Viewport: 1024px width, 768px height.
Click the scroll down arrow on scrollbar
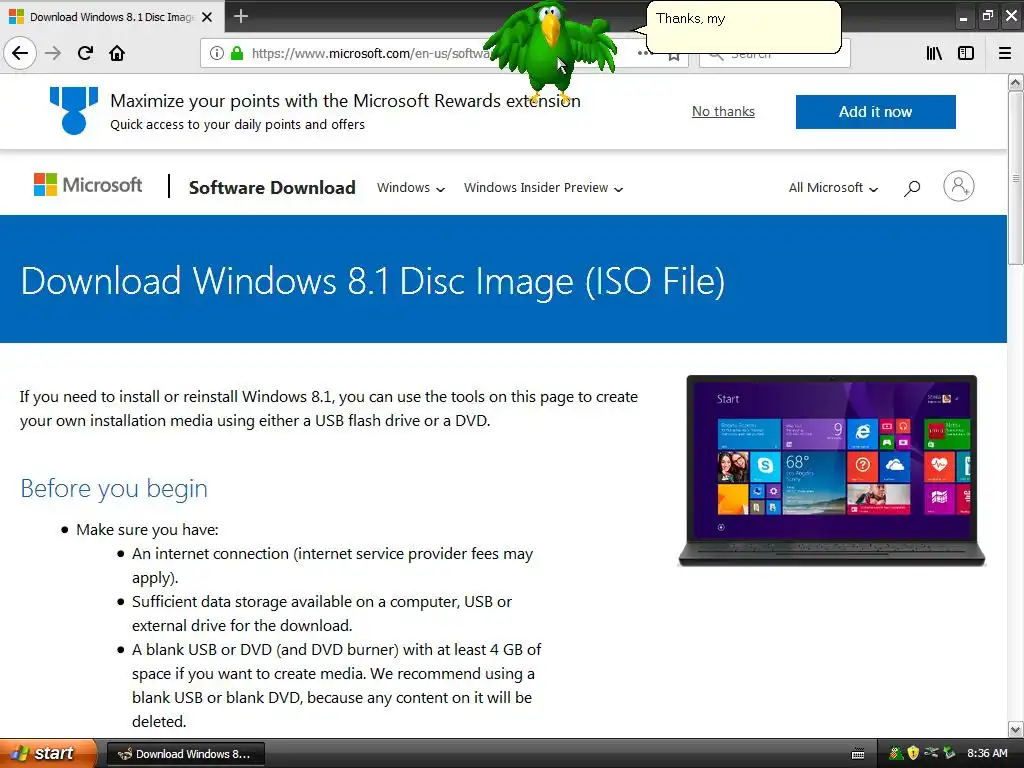tap(1015, 729)
